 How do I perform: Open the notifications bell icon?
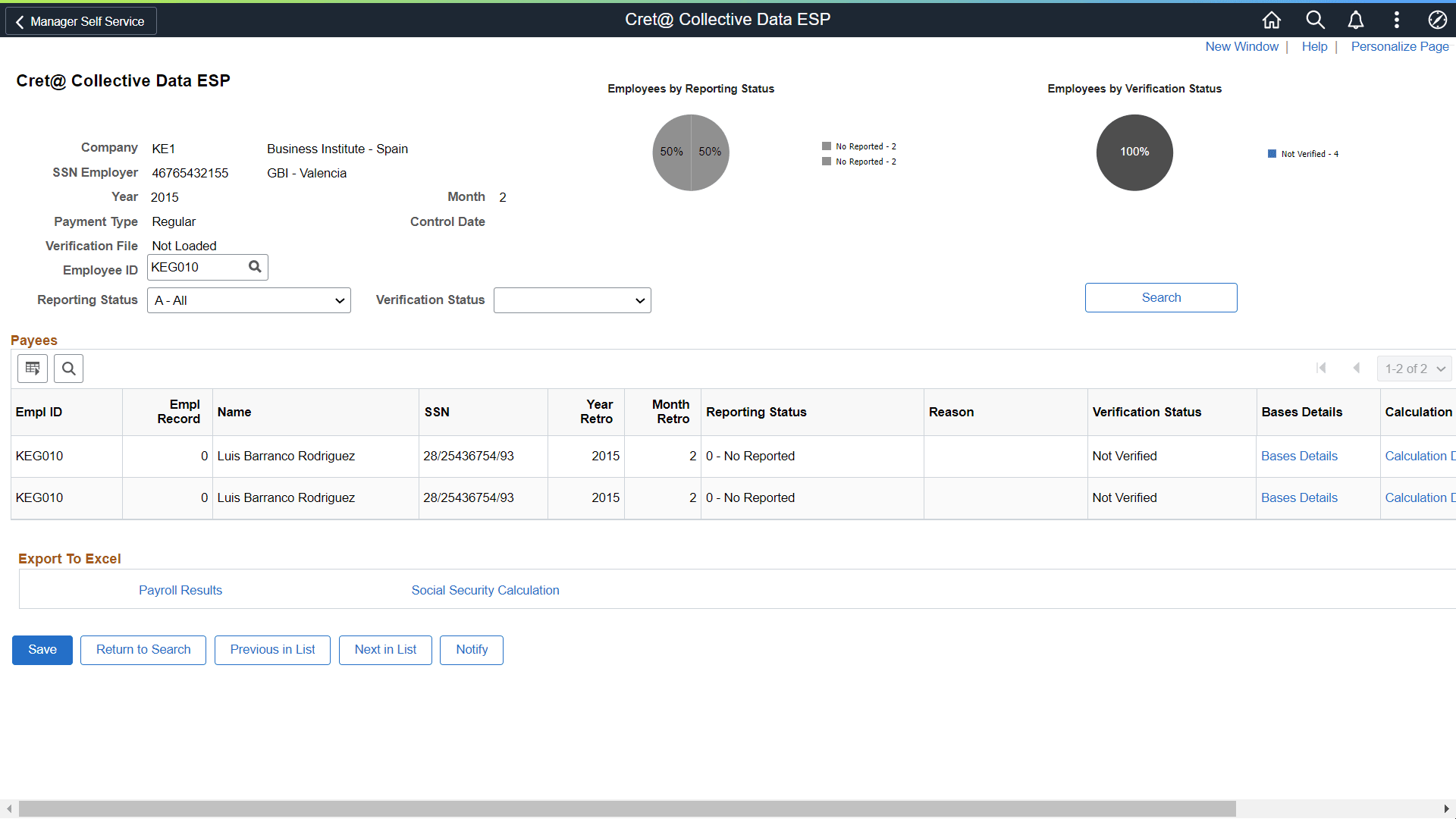(x=1356, y=20)
